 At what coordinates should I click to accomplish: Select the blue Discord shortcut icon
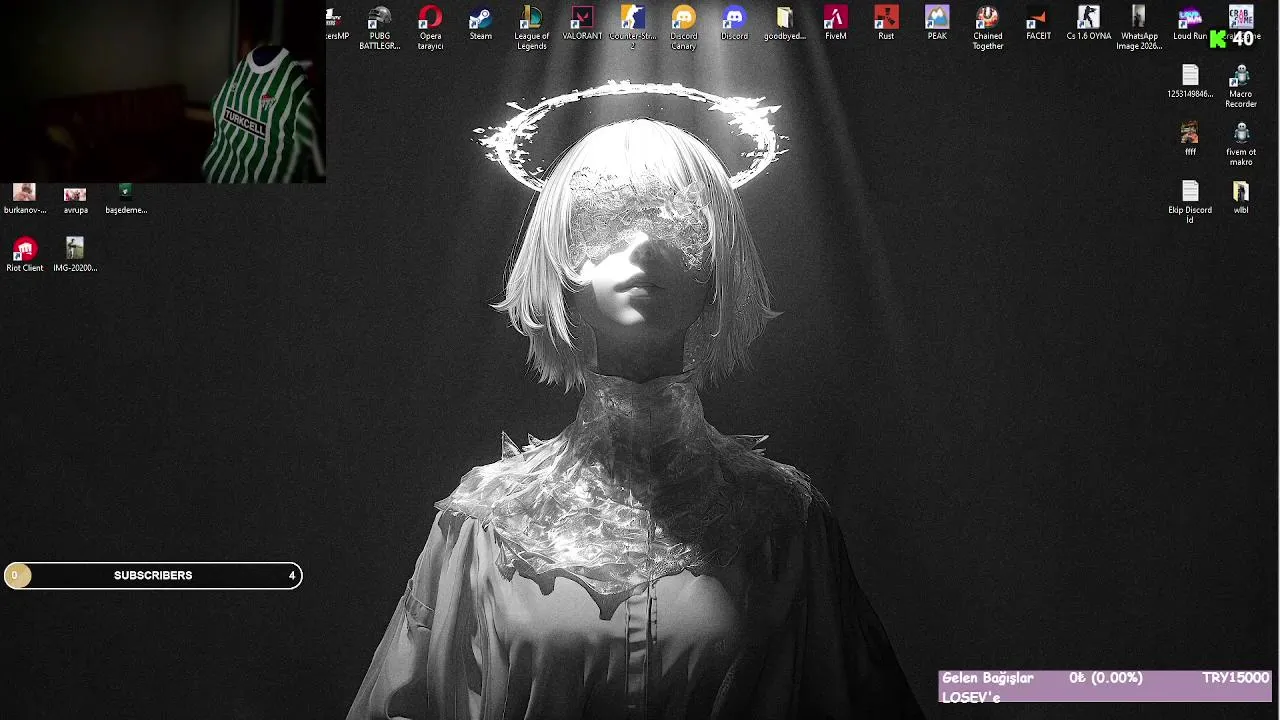734,23
